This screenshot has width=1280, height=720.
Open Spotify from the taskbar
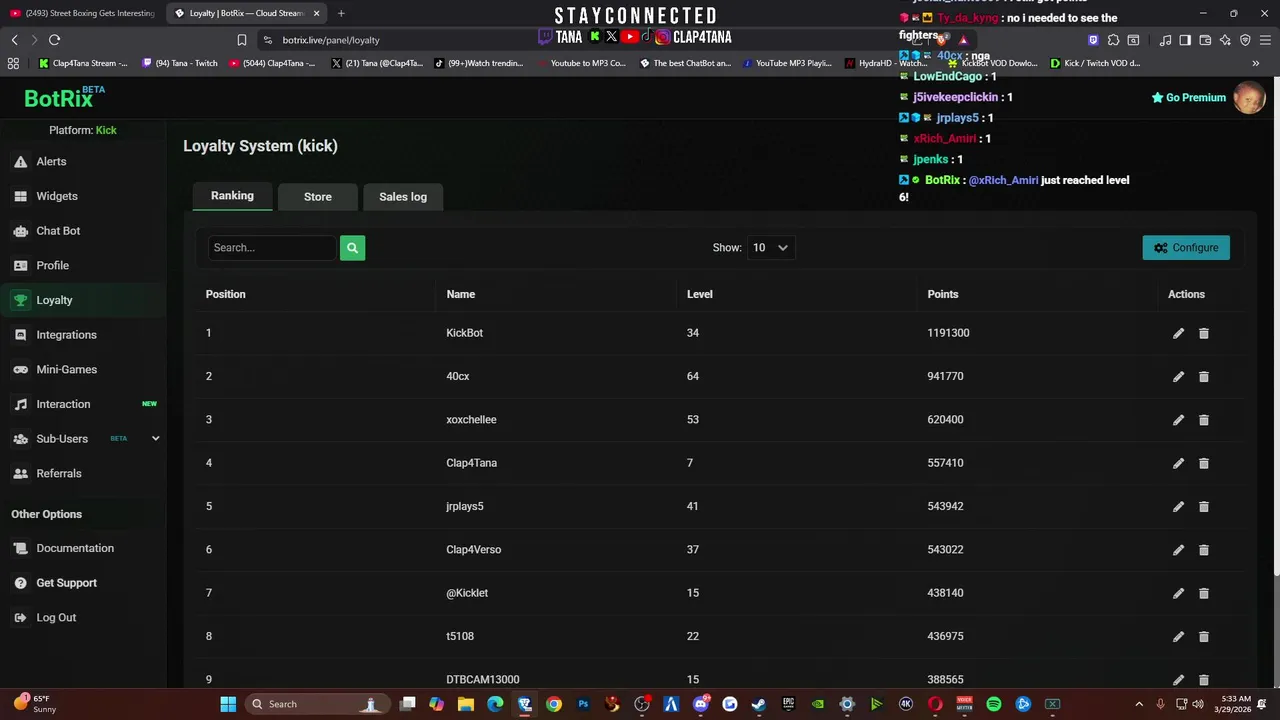pos(993,704)
